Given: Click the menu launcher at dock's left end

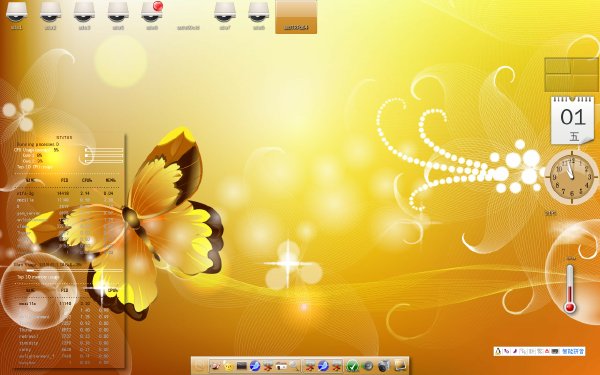Looking at the screenshot, I should click(x=199, y=366).
